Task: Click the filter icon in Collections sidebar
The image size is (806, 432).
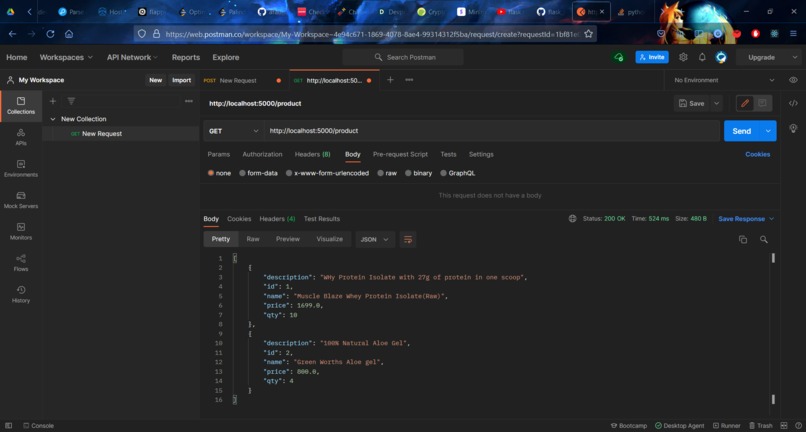Action: tap(71, 101)
